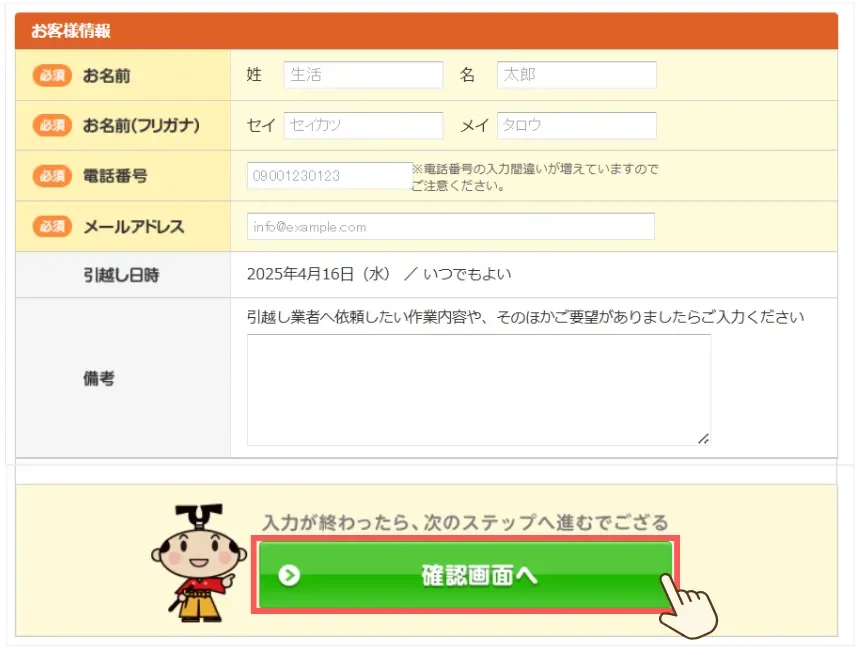
Task: Click the 必須 badge beside メールアドレス
Action: [x=51, y=226]
